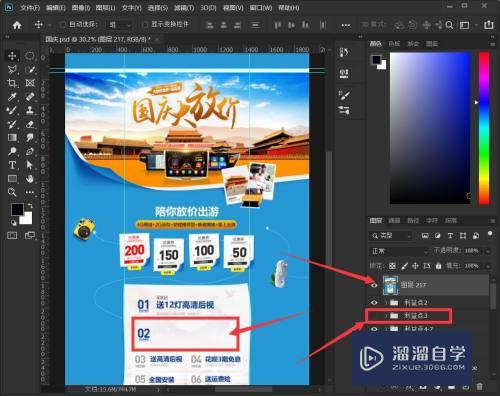Toggle the layer filter on/off switch
500x396 pixels.
pos(490,235)
